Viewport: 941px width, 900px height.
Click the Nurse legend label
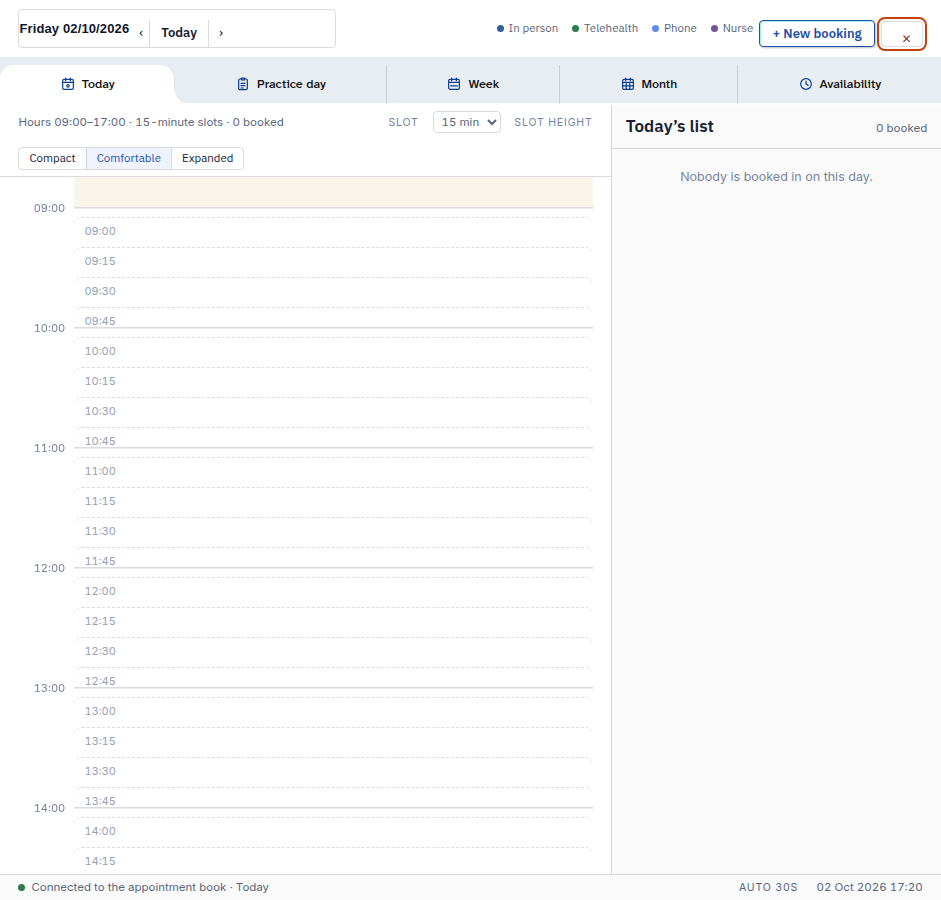(738, 28)
